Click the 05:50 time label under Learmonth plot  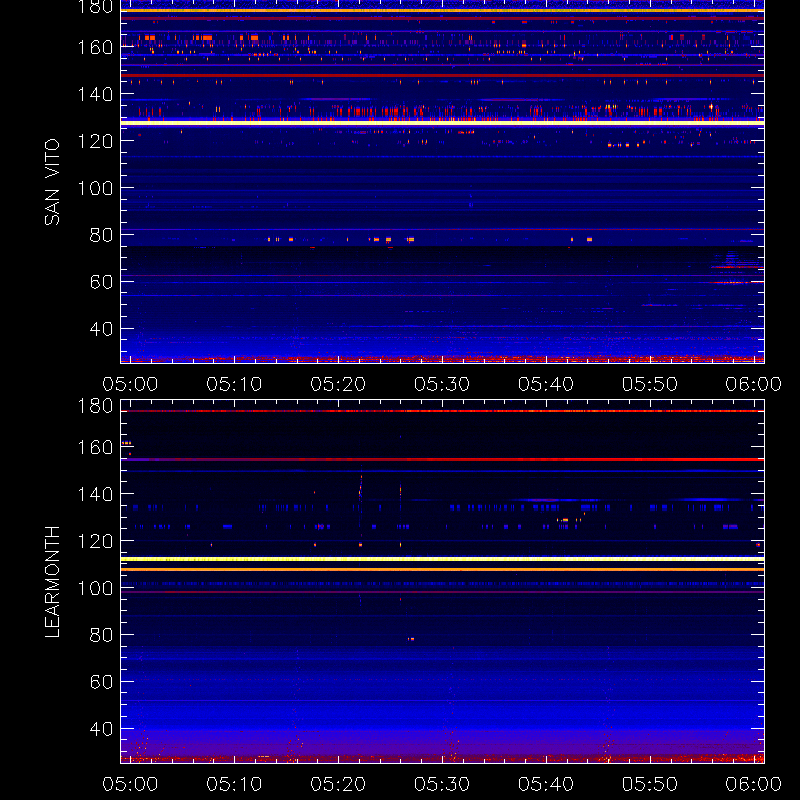coord(649,784)
